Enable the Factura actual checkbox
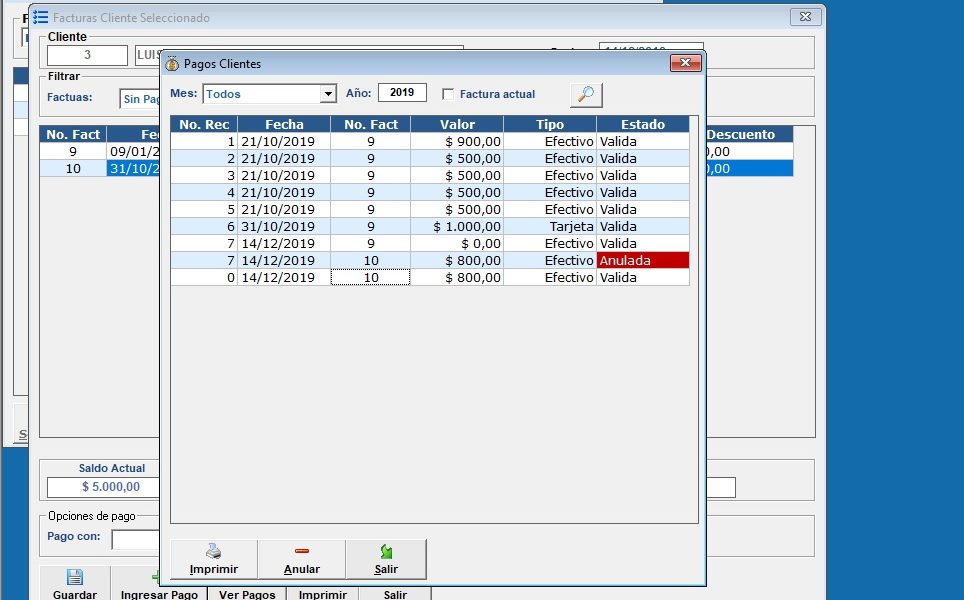964x600 pixels. coord(448,94)
